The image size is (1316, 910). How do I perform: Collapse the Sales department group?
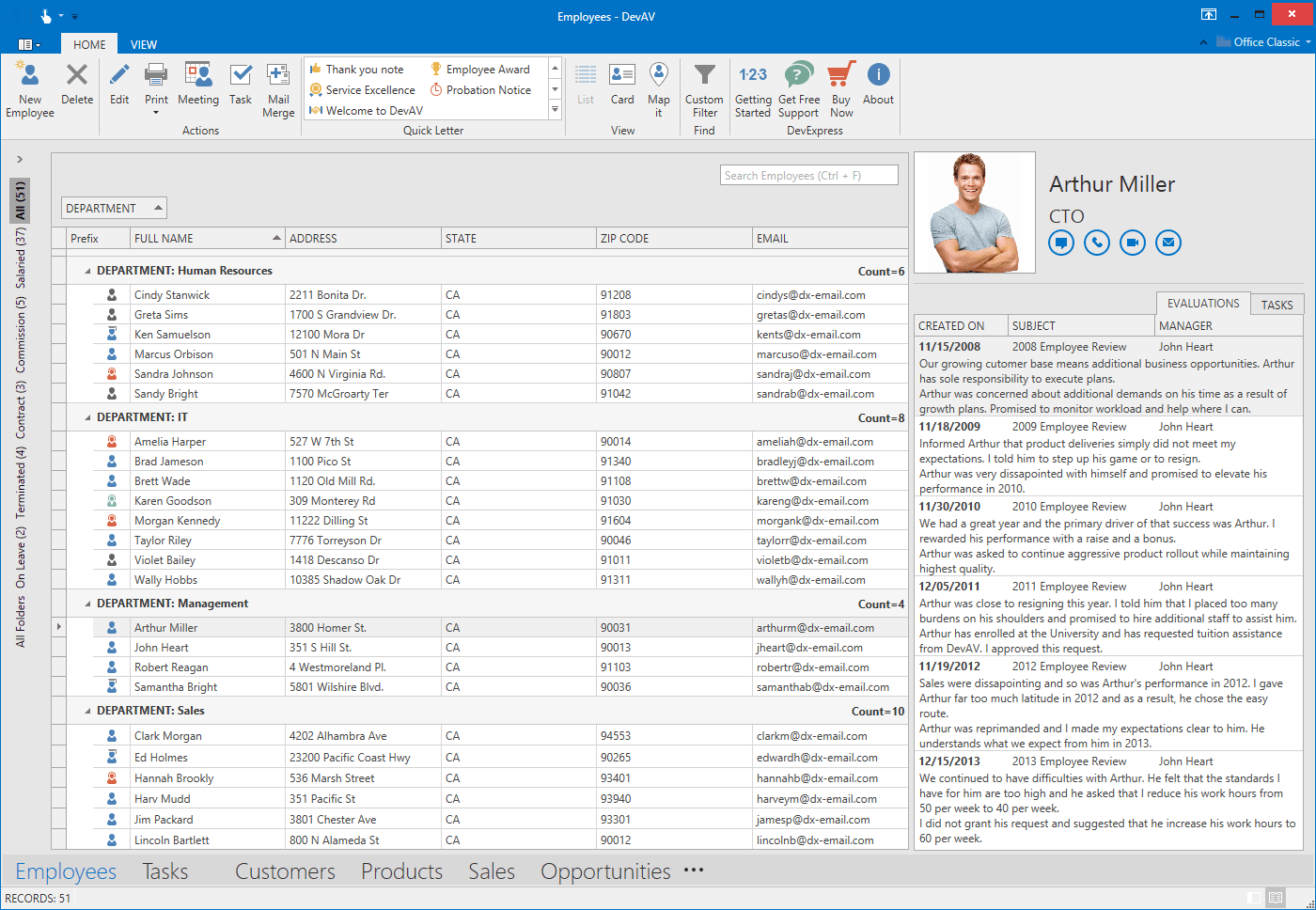coord(88,711)
